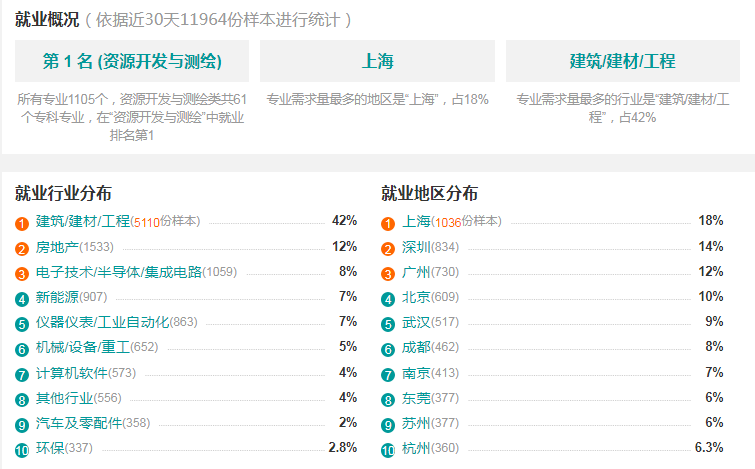Click the 2.8% value for 环保
The height and width of the screenshot is (469, 755).
click(x=342, y=448)
